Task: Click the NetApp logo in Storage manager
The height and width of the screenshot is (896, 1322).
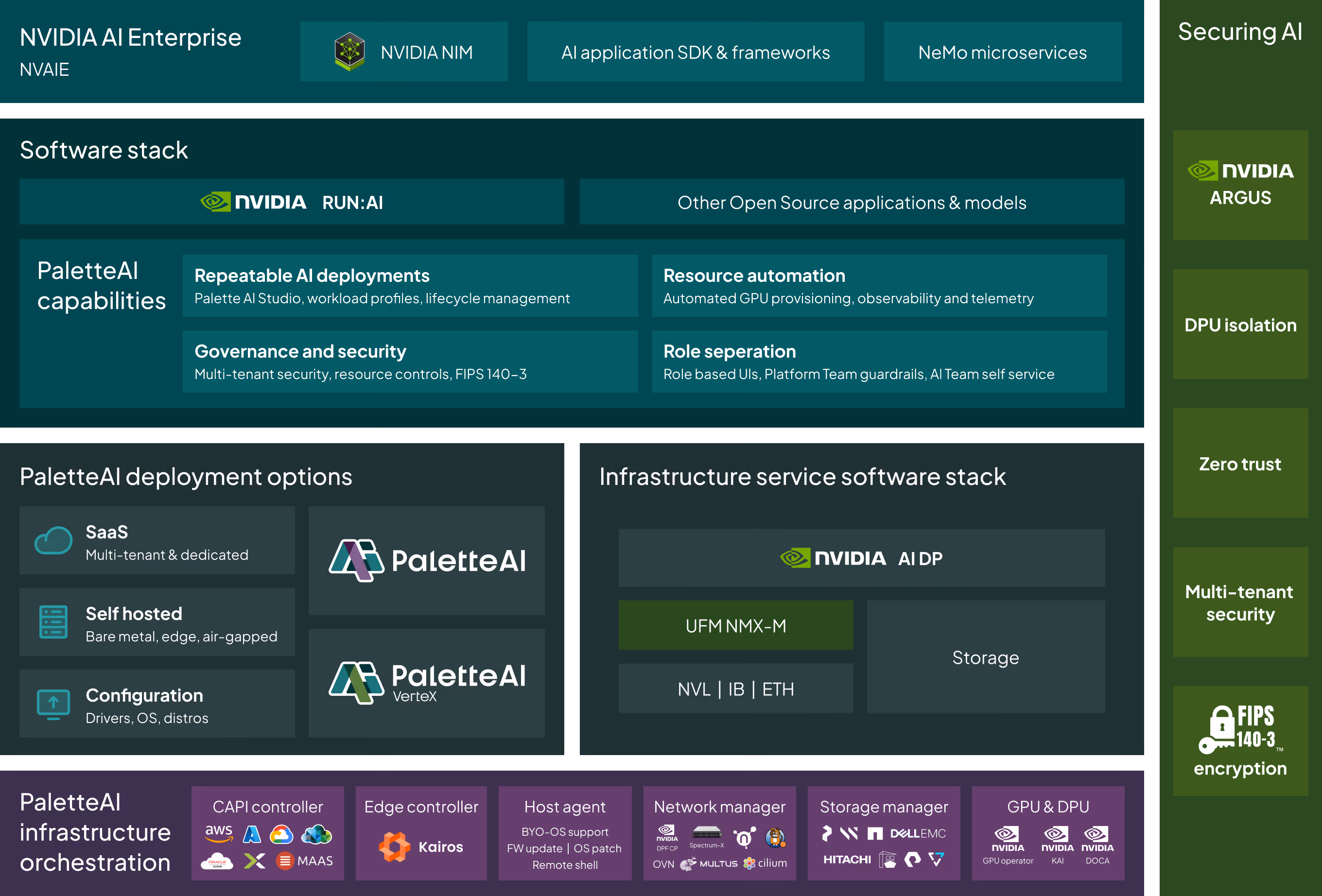Action: [x=875, y=833]
